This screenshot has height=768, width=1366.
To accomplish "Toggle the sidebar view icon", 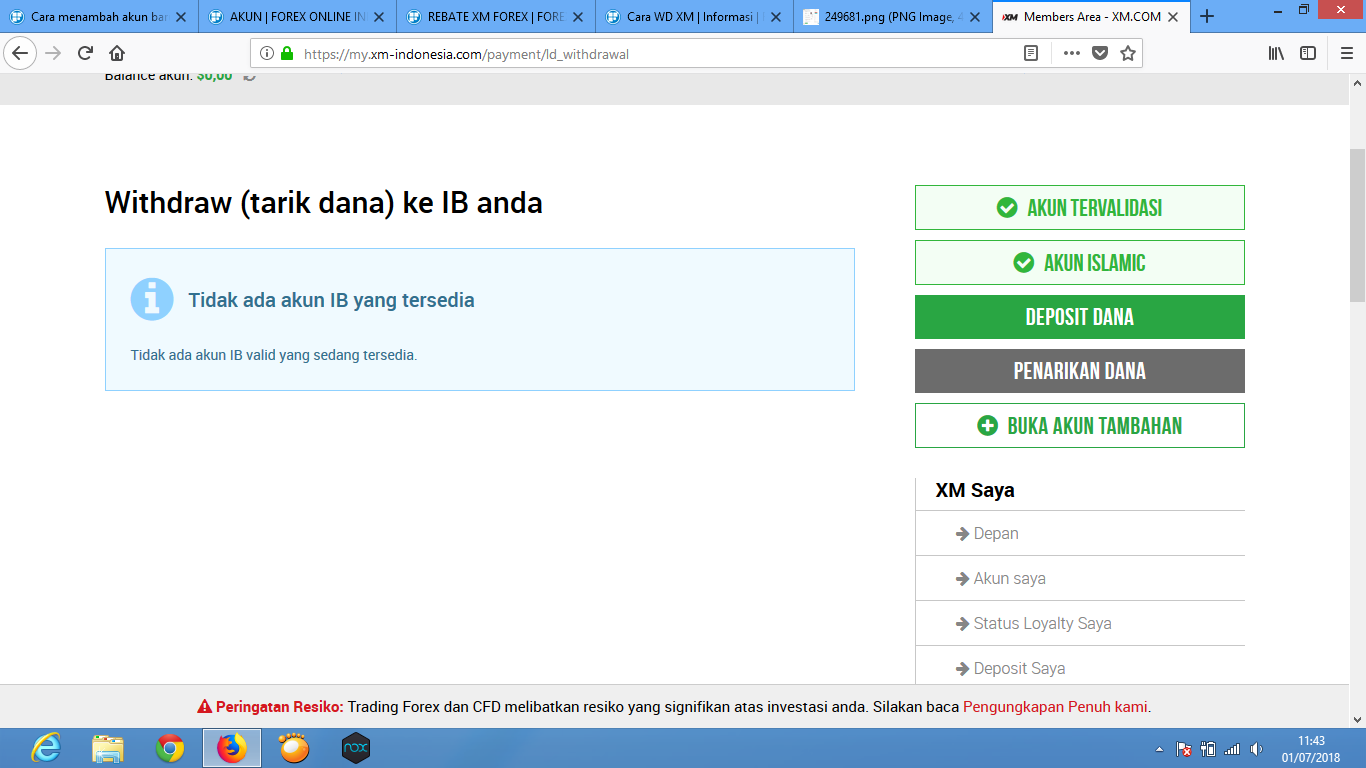I will (x=1308, y=54).
